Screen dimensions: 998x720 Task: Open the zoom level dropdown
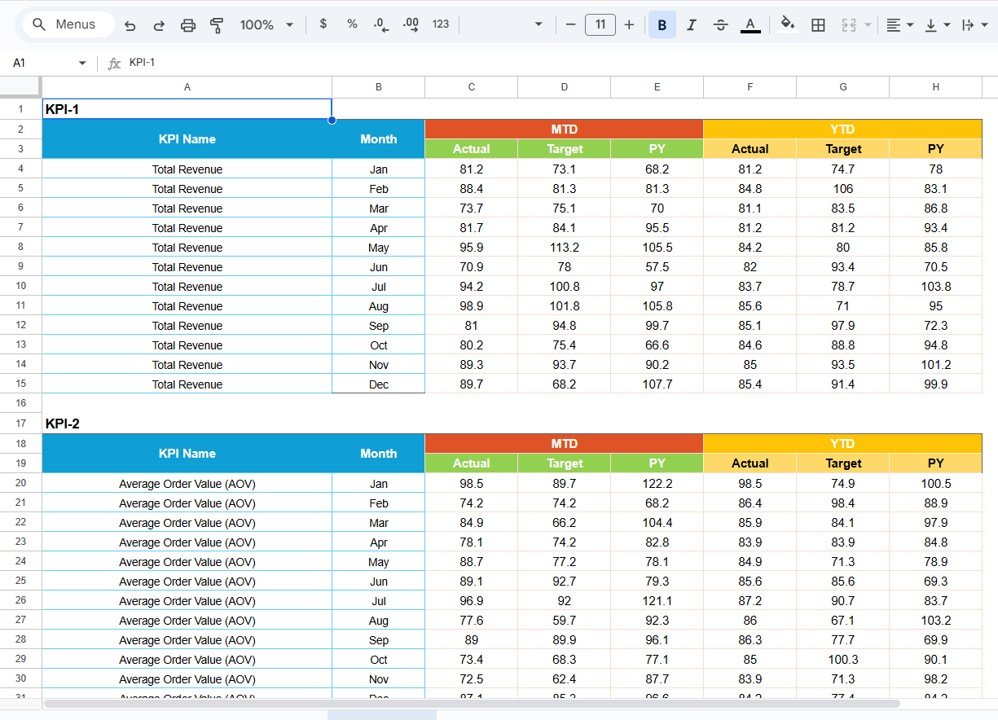click(262, 25)
